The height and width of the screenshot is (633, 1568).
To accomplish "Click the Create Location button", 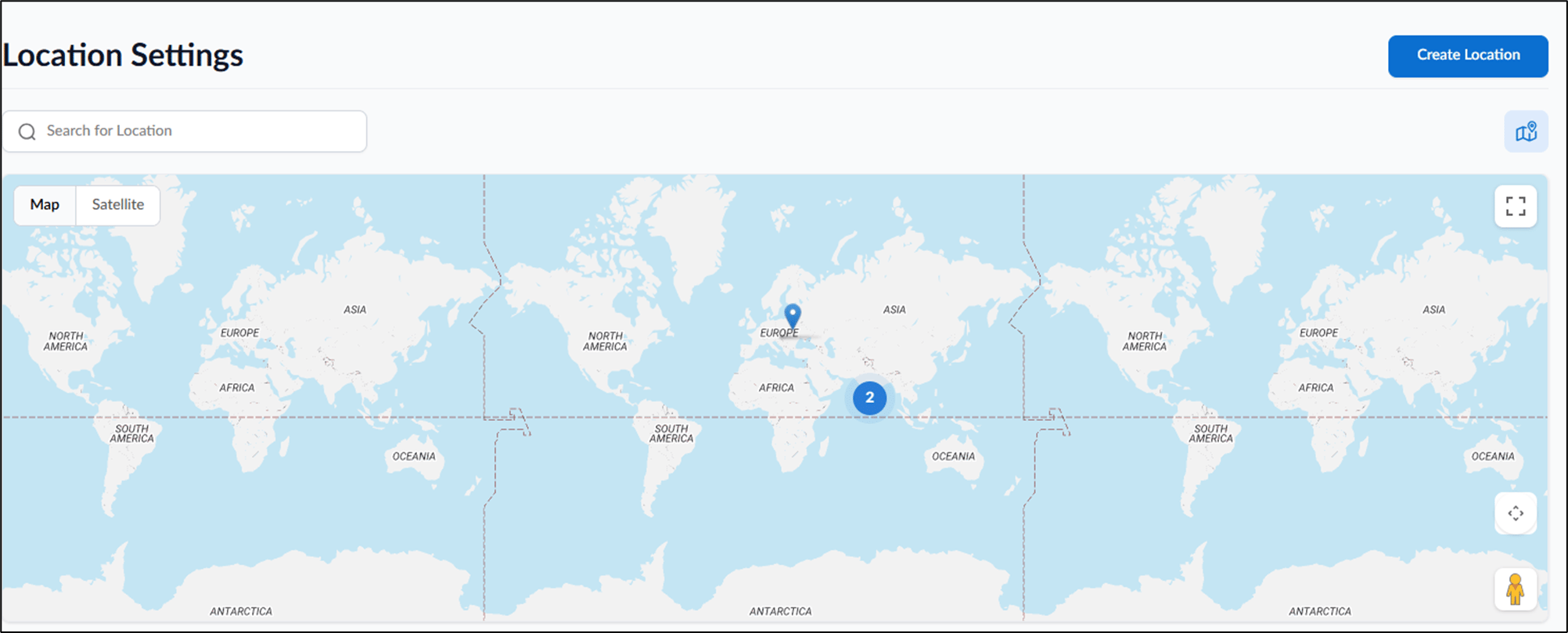I will tap(1468, 56).
